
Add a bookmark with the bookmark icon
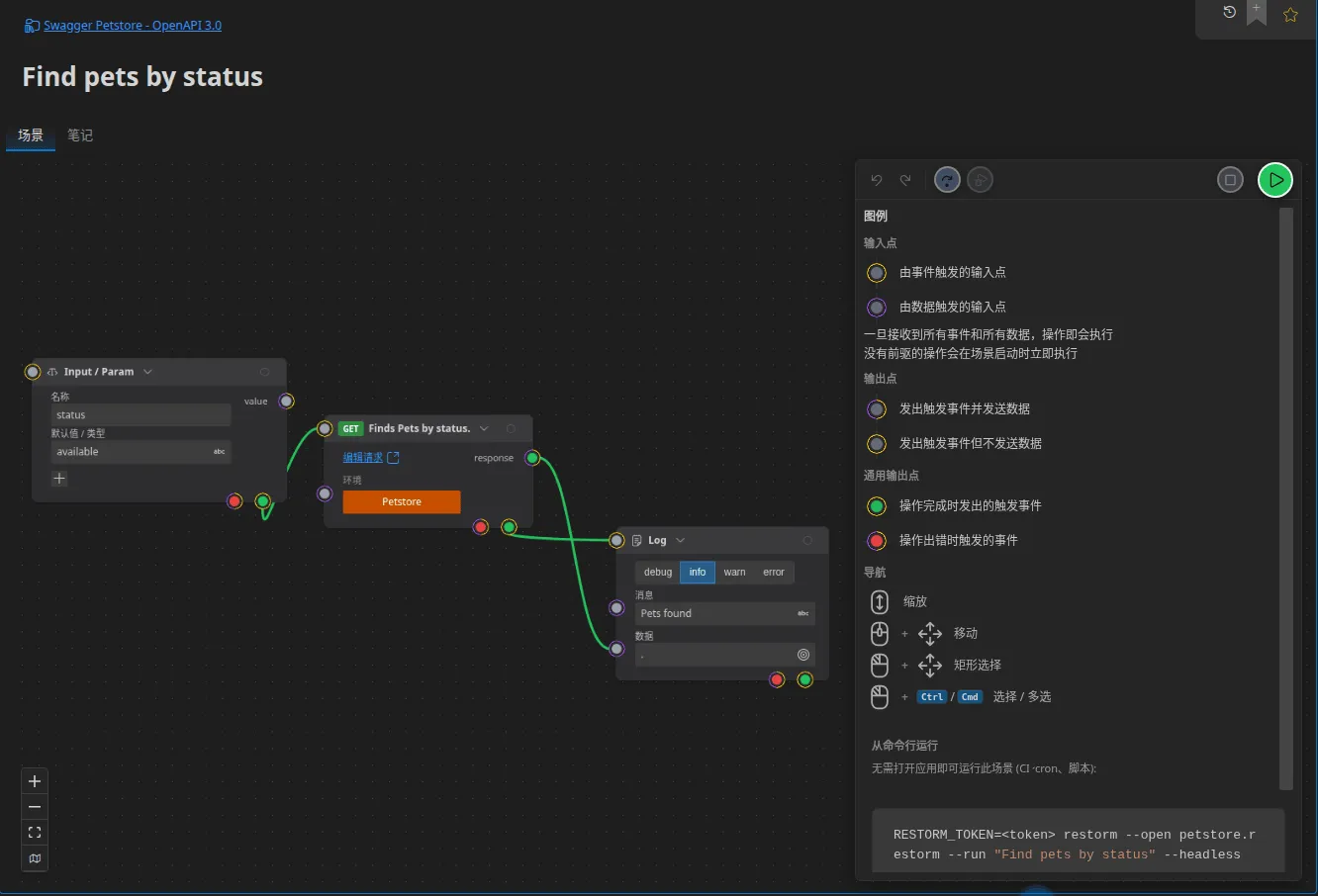[1257, 12]
